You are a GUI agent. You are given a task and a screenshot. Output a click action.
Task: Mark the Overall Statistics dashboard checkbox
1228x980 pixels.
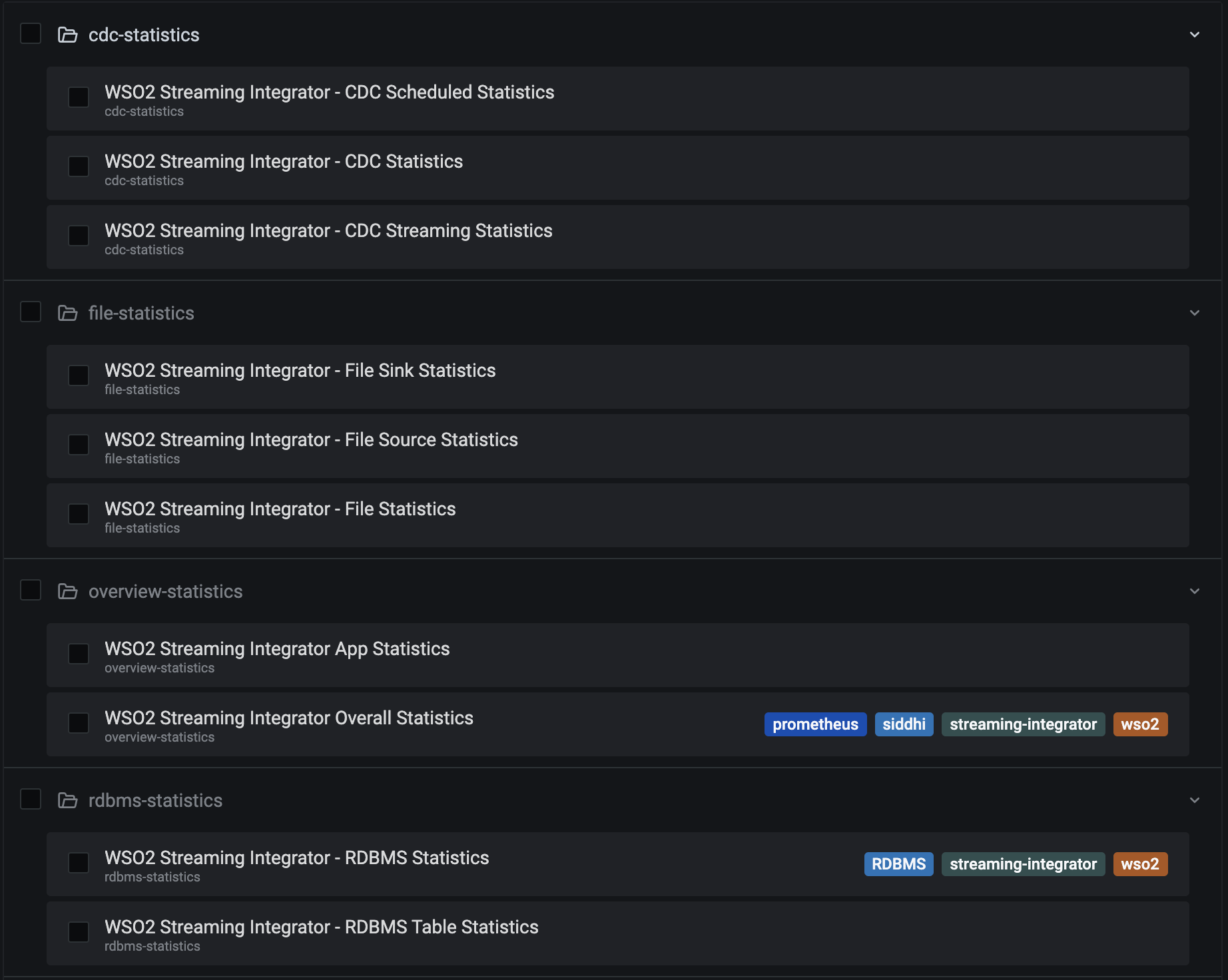point(79,723)
